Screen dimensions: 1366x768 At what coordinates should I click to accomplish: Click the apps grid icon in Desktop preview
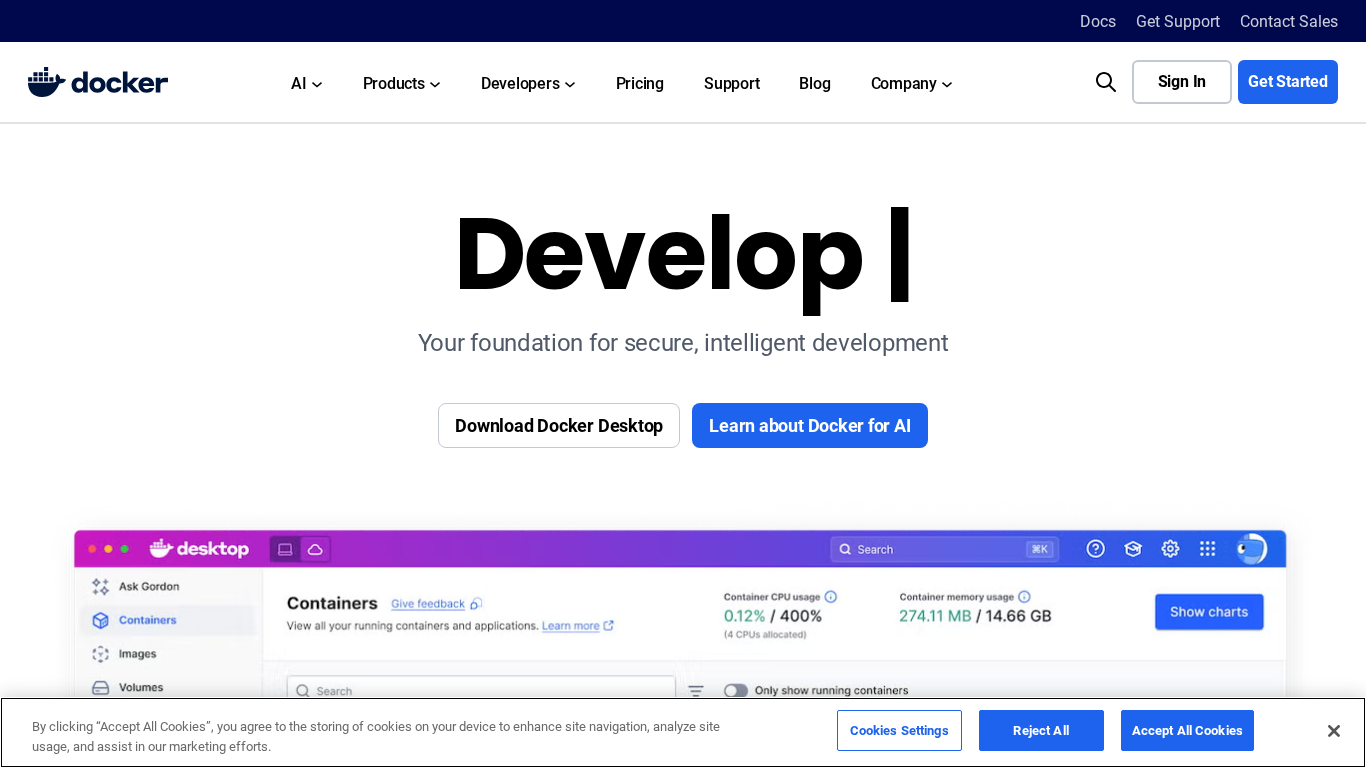pos(1207,548)
